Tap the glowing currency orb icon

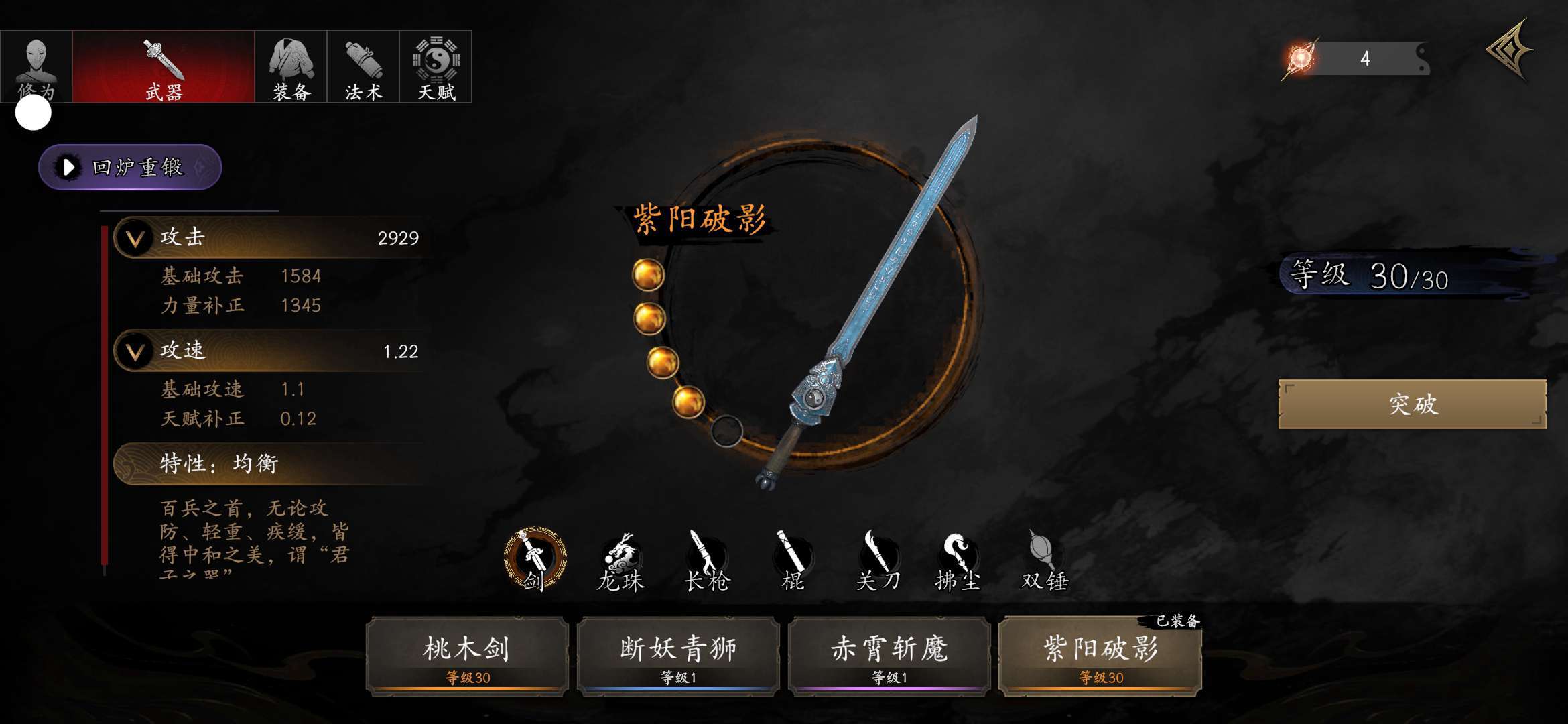point(1300,59)
